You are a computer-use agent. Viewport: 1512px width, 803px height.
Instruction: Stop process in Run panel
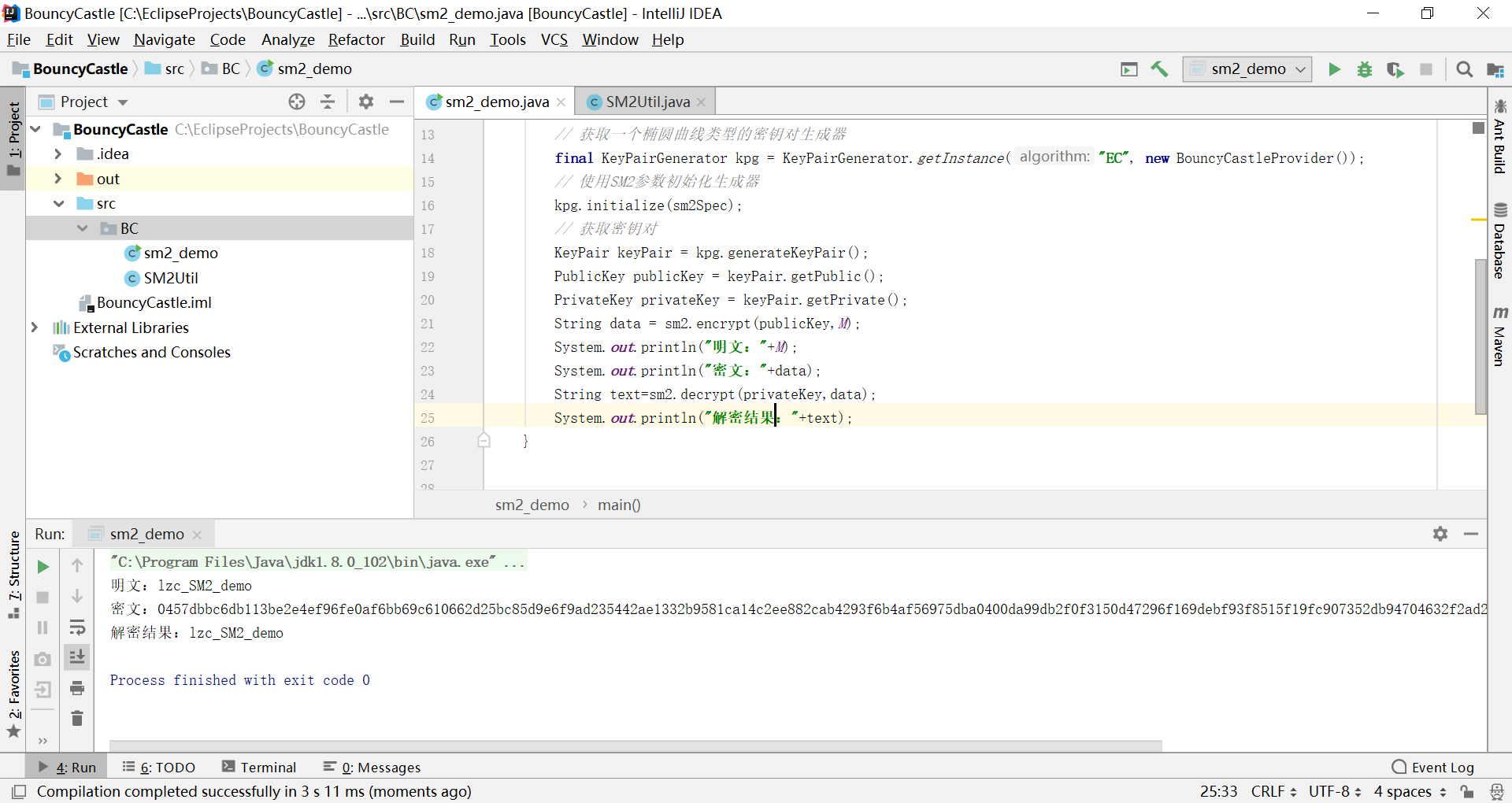click(x=43, y=598)
